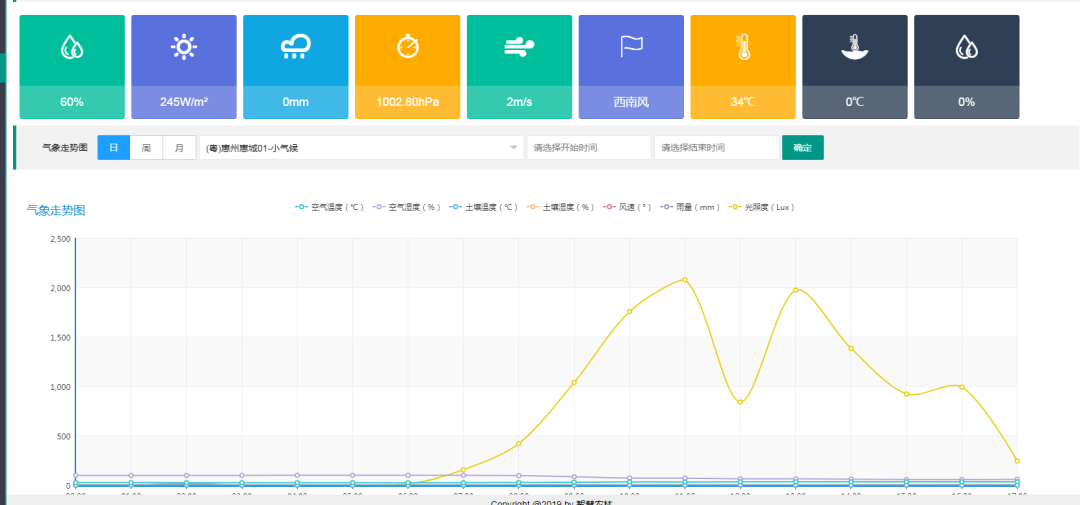Toggle the 空气温度（℃） legend series

tap(329, 207)
